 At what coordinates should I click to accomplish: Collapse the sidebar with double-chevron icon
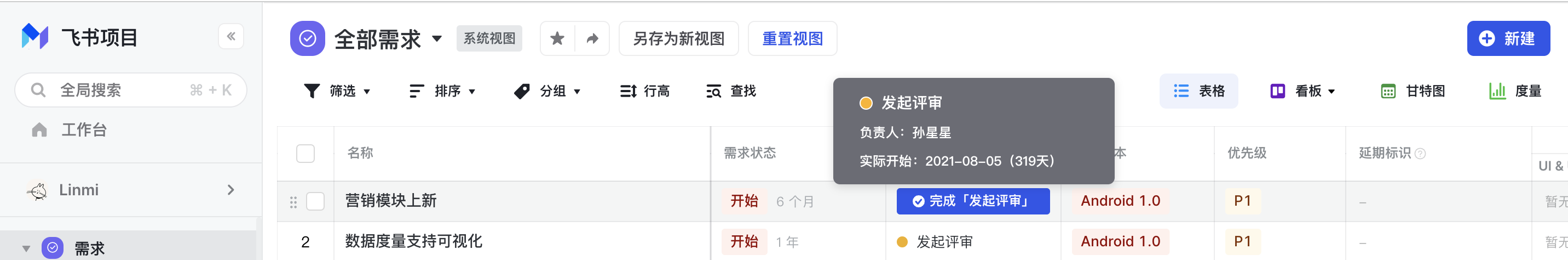(x=230, y=37)
